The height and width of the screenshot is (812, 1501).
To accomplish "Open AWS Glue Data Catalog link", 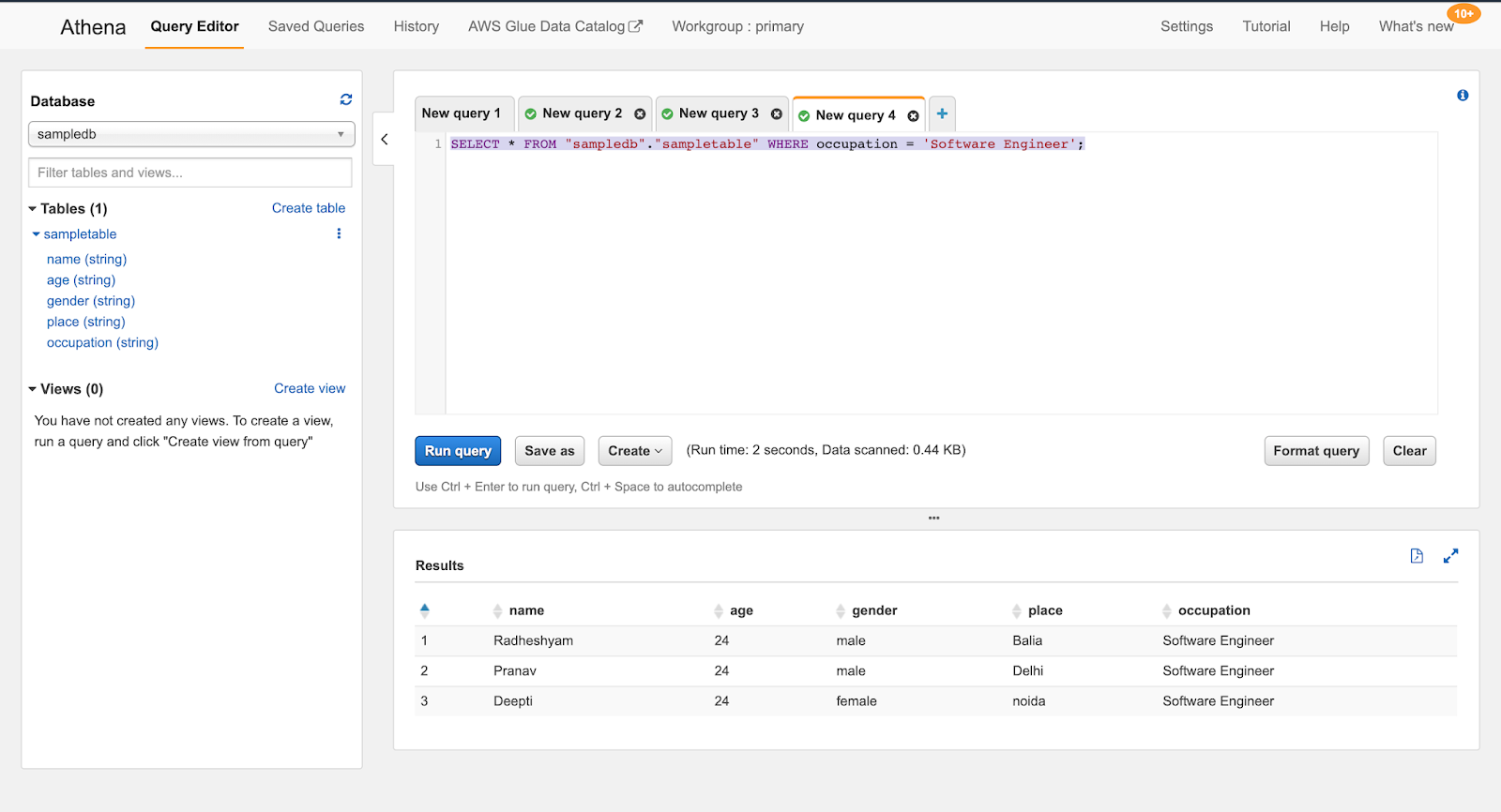I will 555,26.
